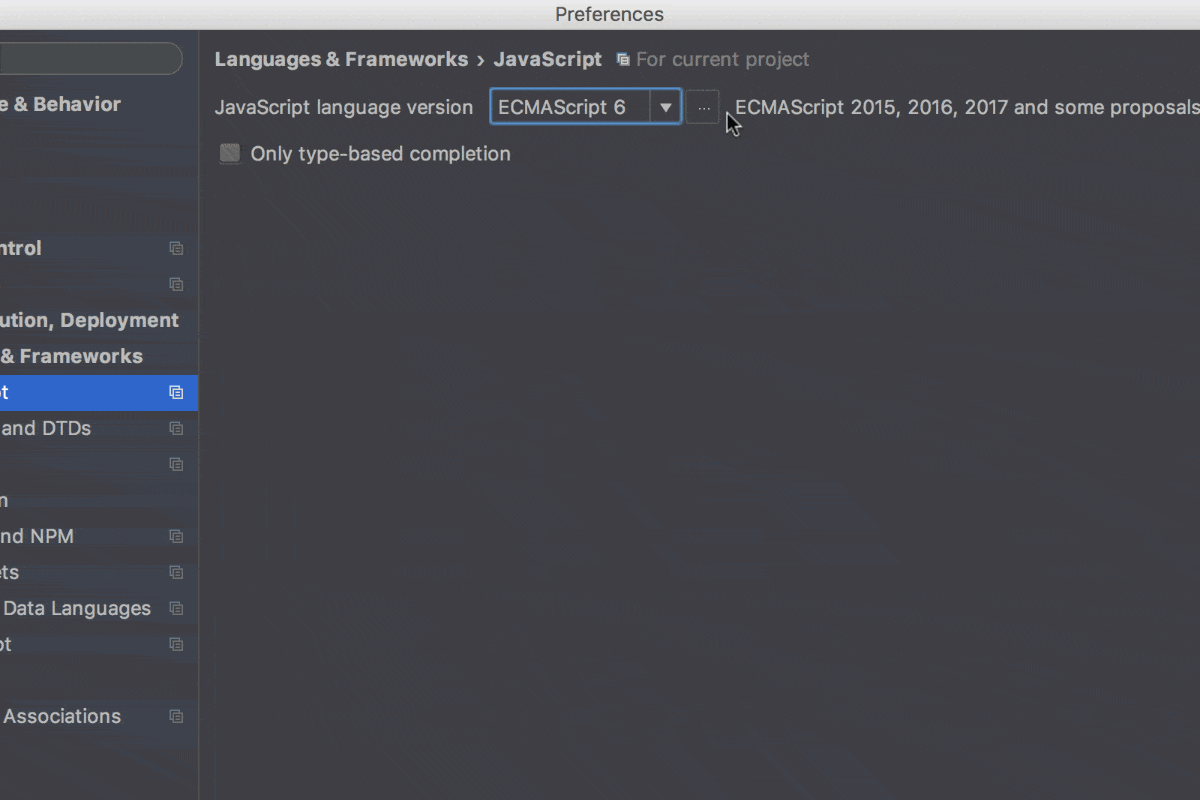1200x800 pixels.
Task: Click the 'For current project' icon in the header
Action: [623, 60]
